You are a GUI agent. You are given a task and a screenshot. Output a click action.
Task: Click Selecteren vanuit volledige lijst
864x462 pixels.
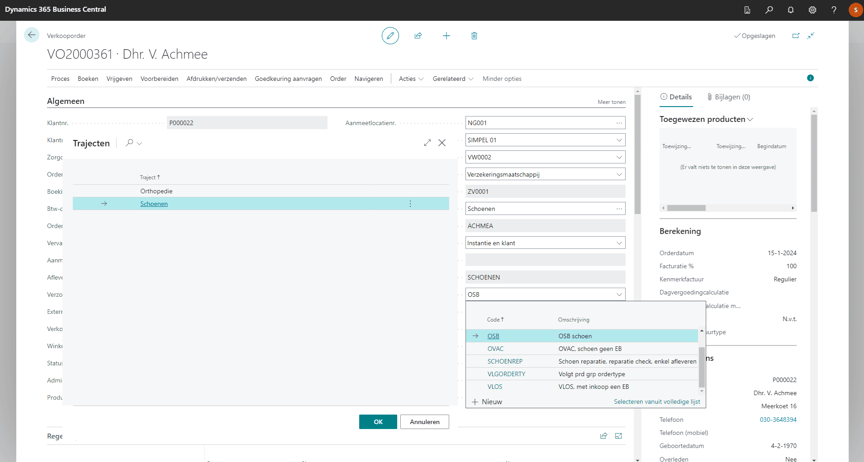point(657,402)
